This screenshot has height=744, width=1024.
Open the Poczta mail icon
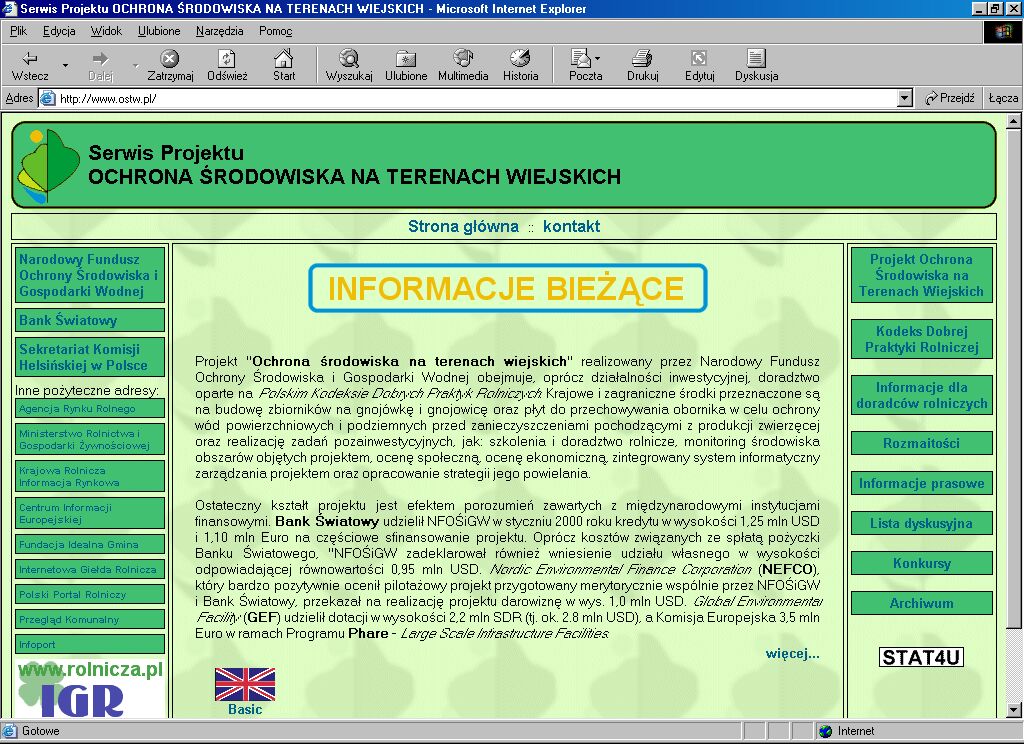[580, 58]
